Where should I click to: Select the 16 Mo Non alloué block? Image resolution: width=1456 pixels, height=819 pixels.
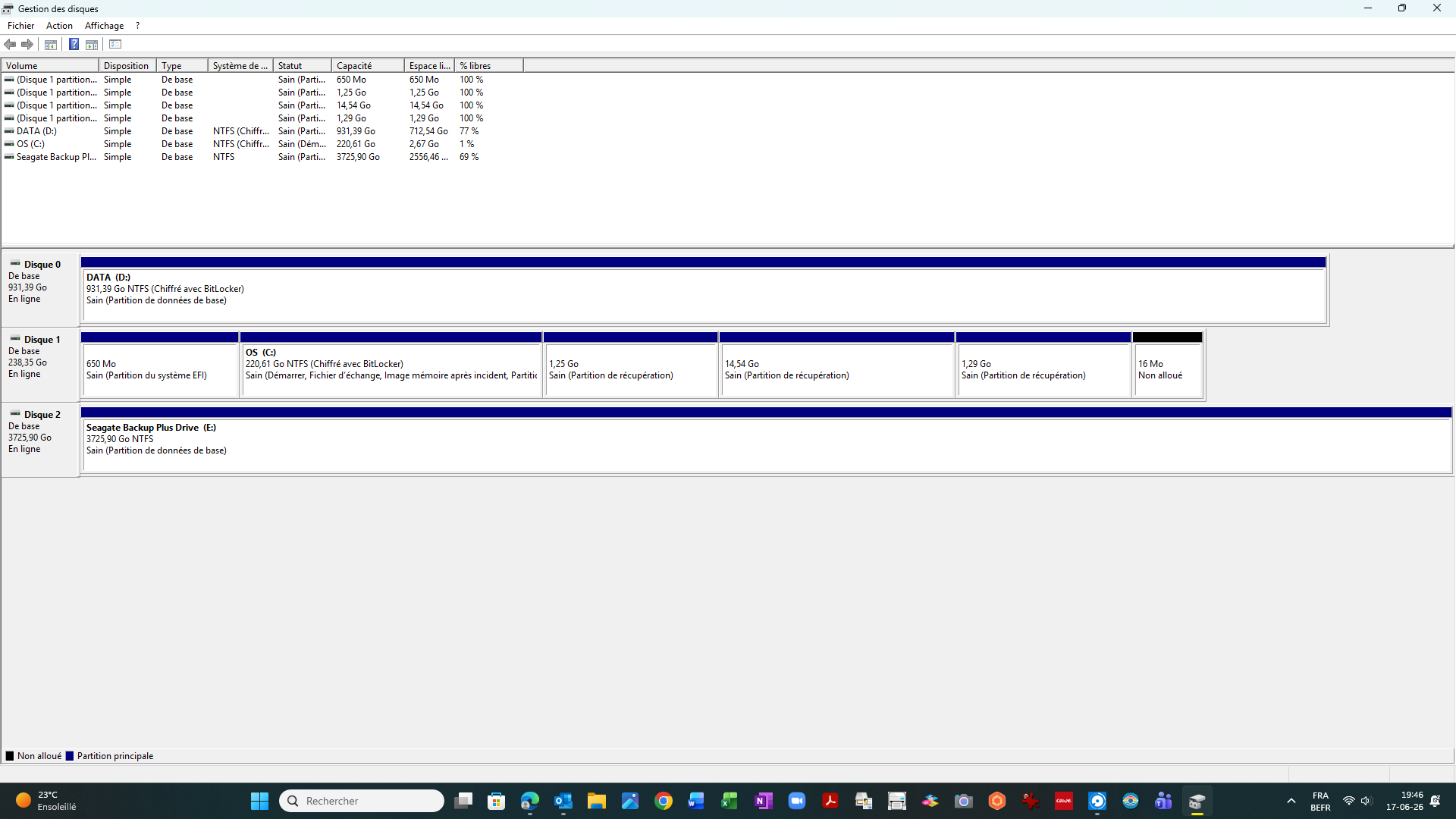pos(1168,365)
